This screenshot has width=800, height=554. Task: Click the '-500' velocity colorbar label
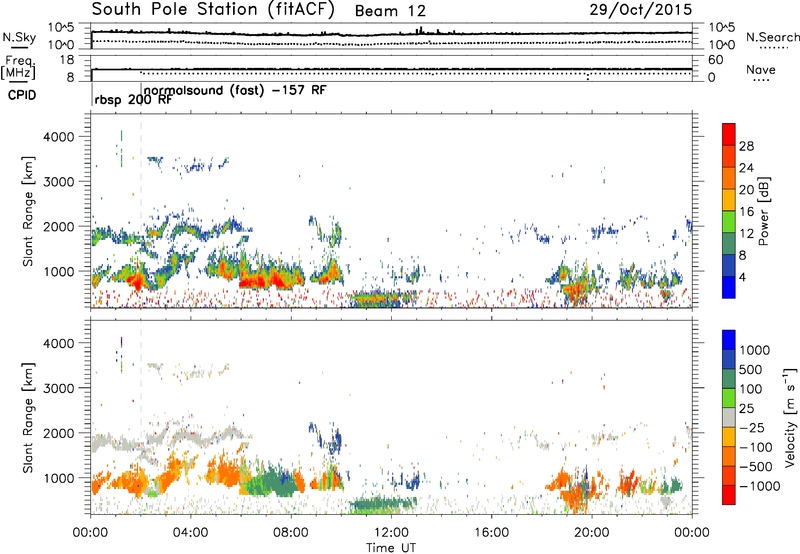pos(756,467)
